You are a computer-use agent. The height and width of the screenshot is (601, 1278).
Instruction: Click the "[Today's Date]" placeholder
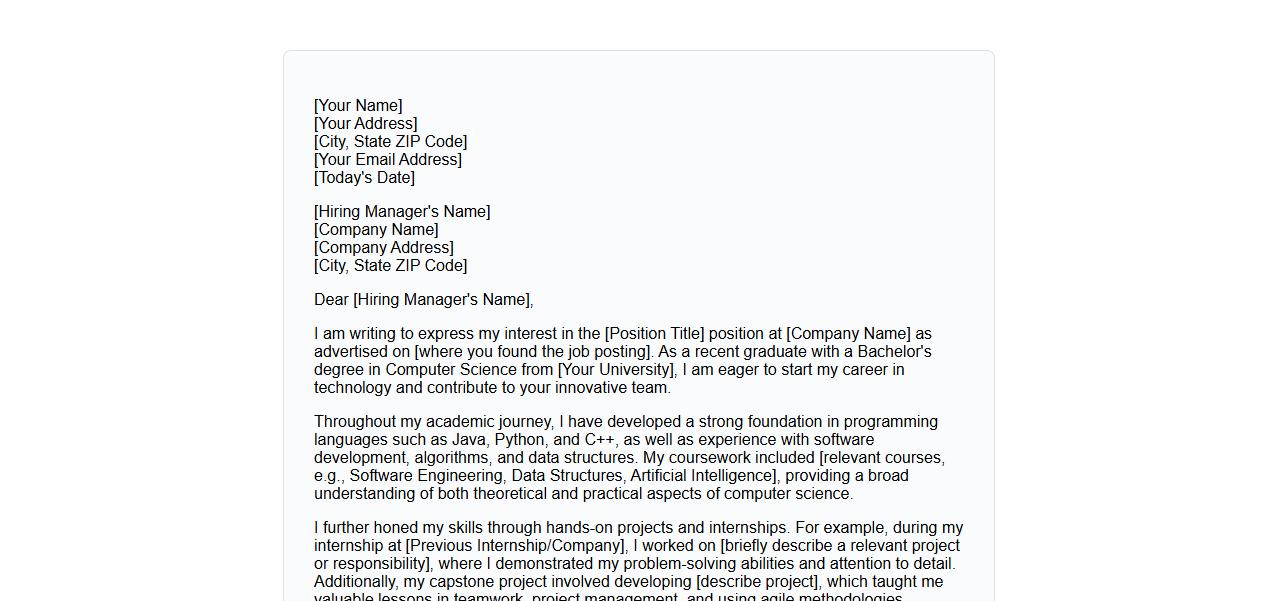coord(364,178)
